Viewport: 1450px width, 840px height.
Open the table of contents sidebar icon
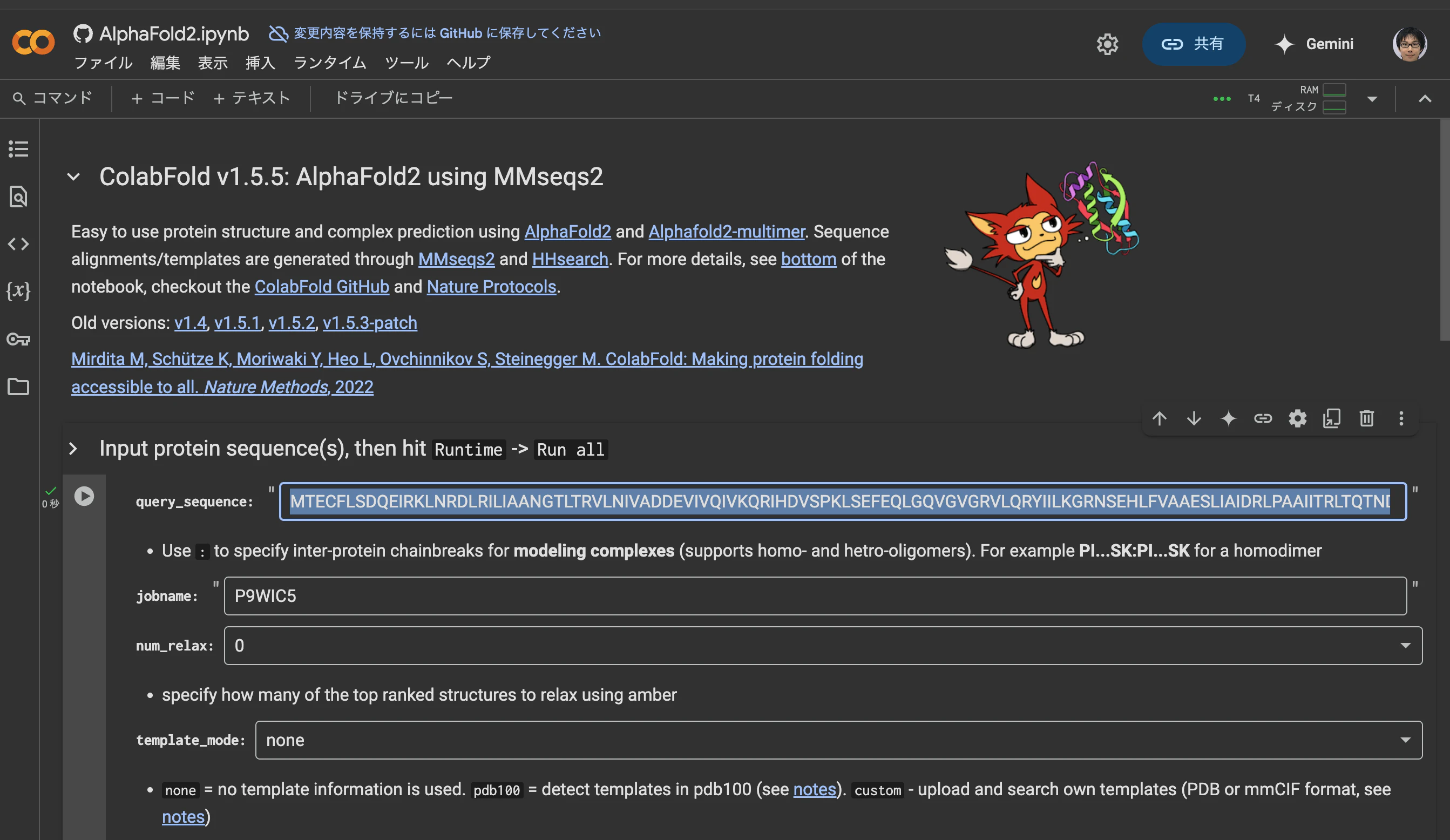pyautogui.click(x=18, y=149)
